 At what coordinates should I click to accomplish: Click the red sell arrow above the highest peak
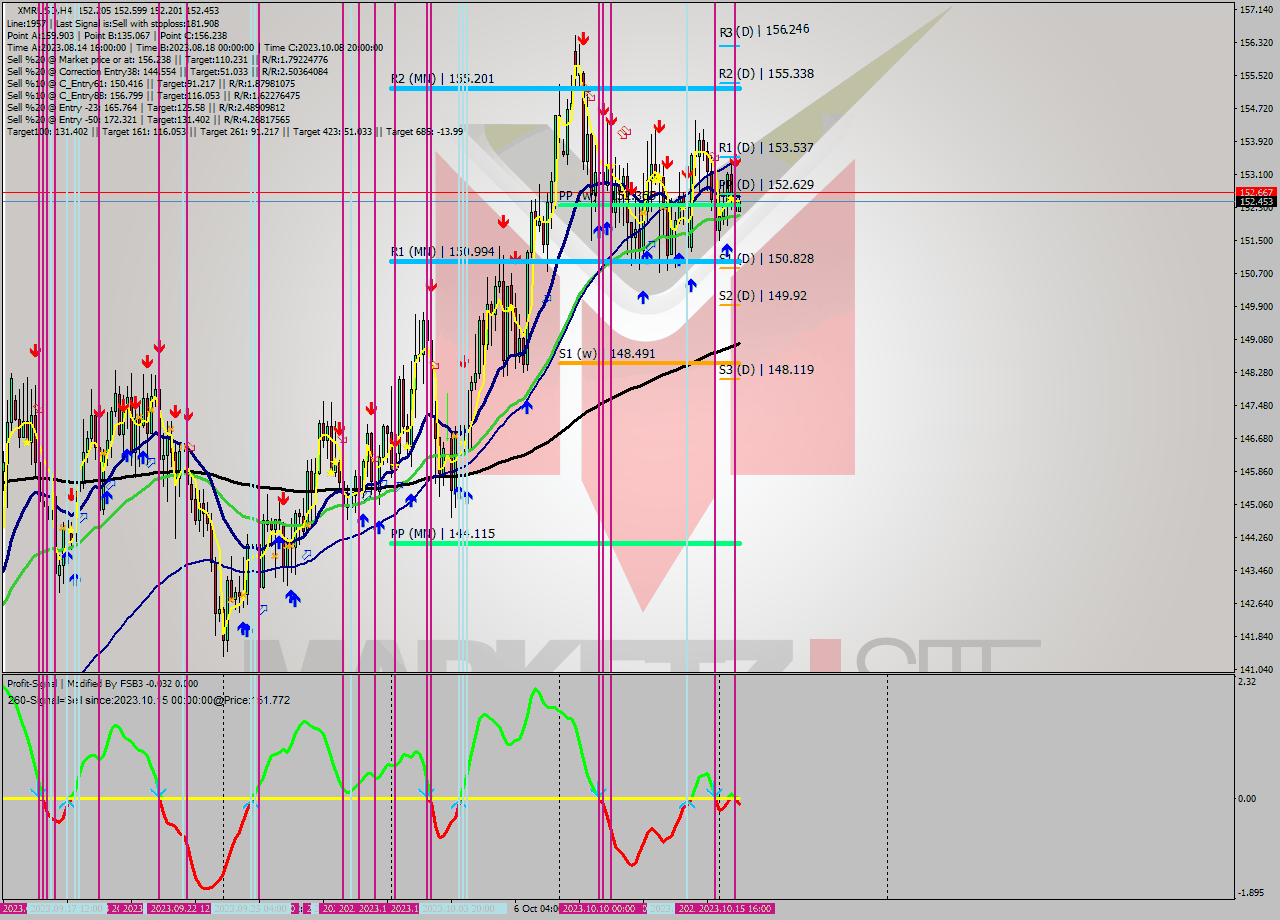pyautogui.click(x=582, y=39)
